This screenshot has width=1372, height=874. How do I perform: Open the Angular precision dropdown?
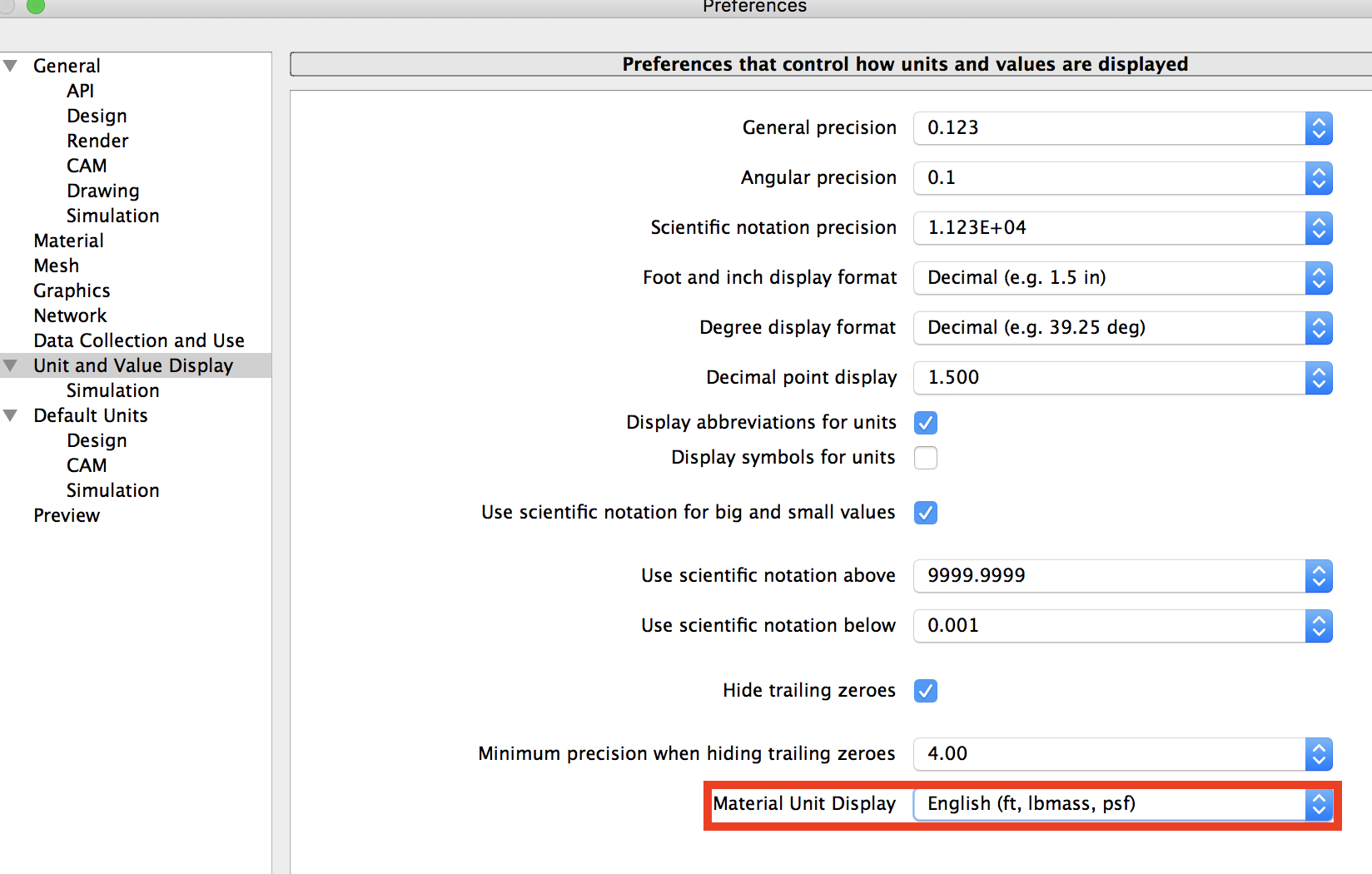tap(1122, 178)
